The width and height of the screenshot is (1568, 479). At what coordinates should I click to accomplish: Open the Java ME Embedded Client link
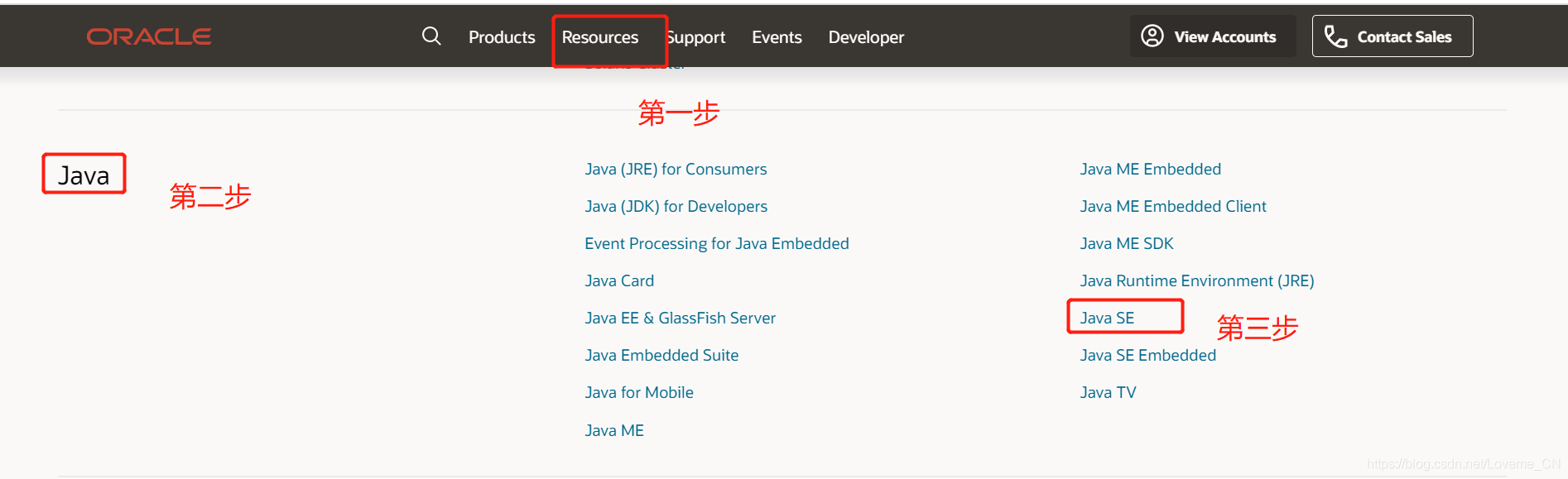pos(1173,206)
